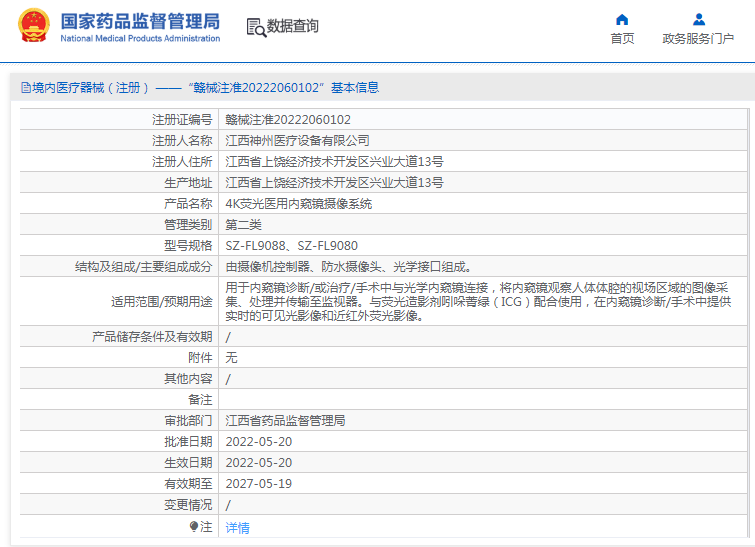Select slash value in 变更情况 row
Image resolution: width=755 pixels, height=547 pixels.
pos(228,505)
